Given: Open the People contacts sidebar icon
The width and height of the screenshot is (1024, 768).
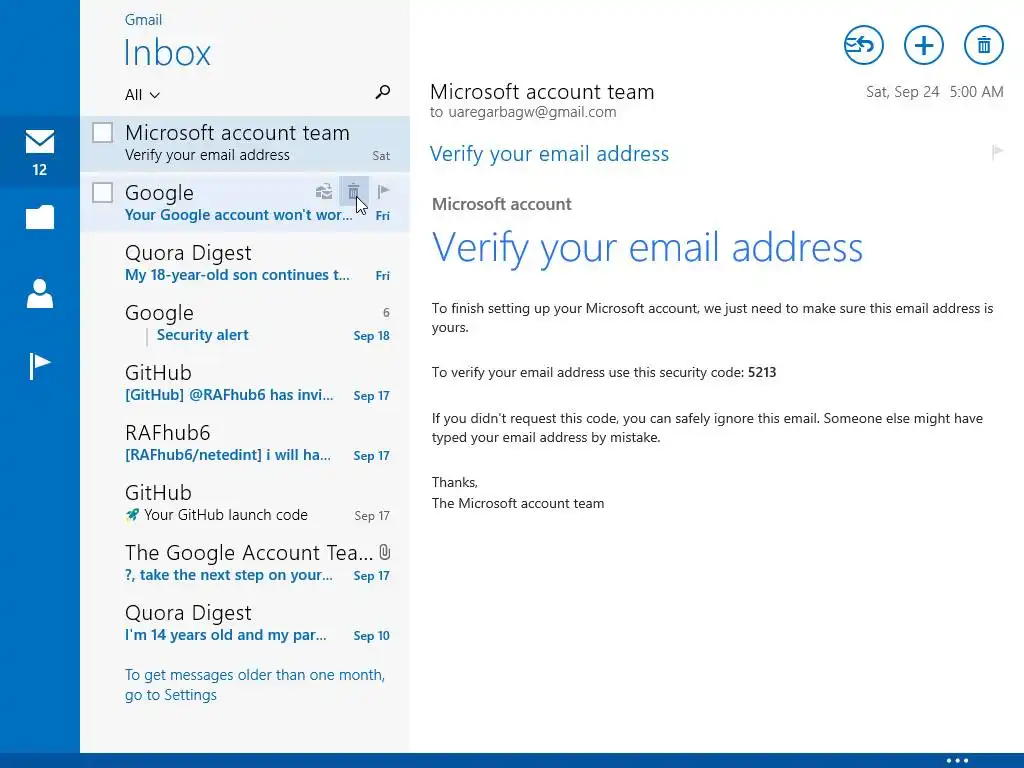Looking at the screenshot, I should point(40,293).
